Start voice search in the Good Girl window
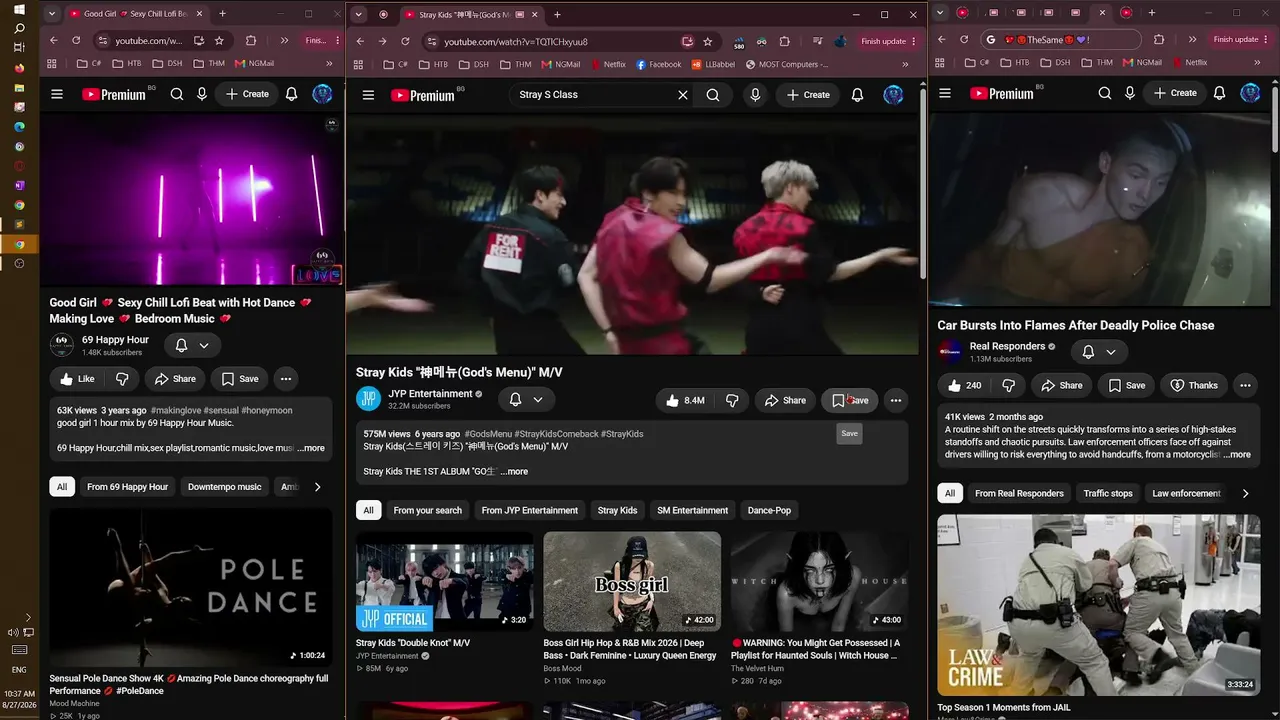The image size is (1280, 720). pos(202,94)
